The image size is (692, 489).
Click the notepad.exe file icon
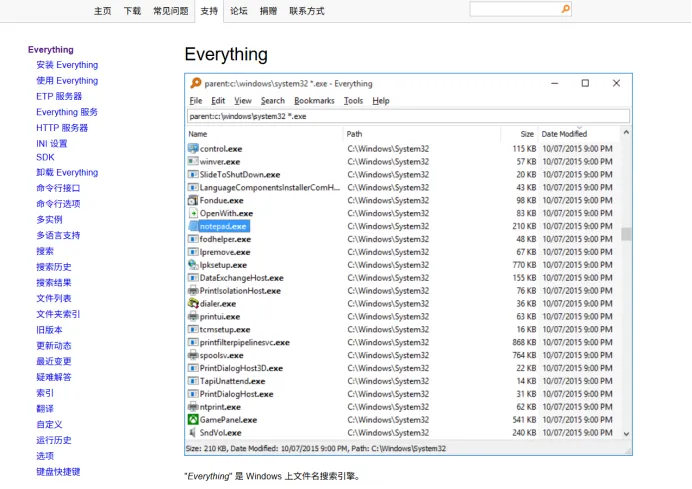193,226
